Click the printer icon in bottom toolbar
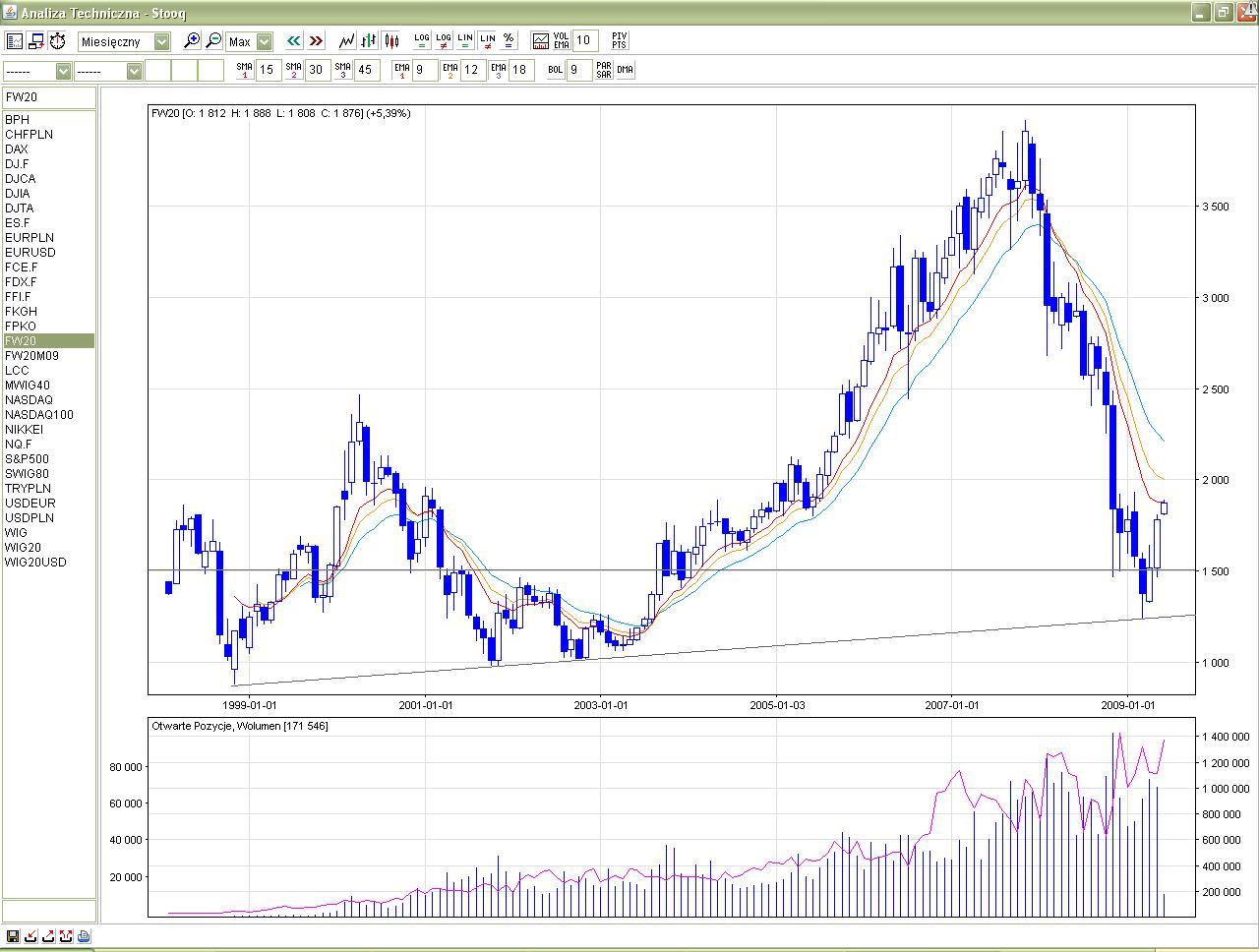The height and width of the screenshot is (952, 1259). [x=84, y=936]
